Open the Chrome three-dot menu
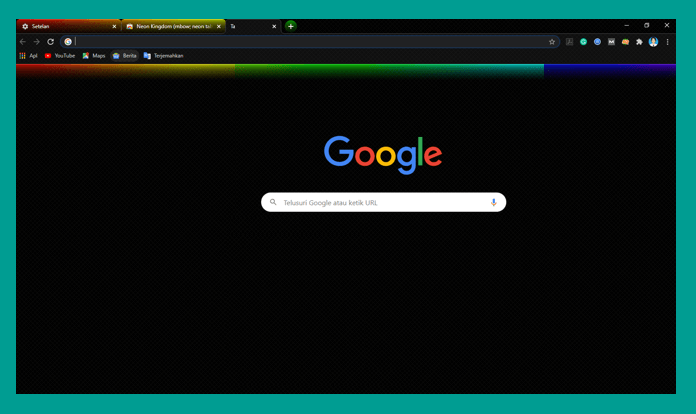The height and width of the screenshot is (414, 696). point(667,42)
